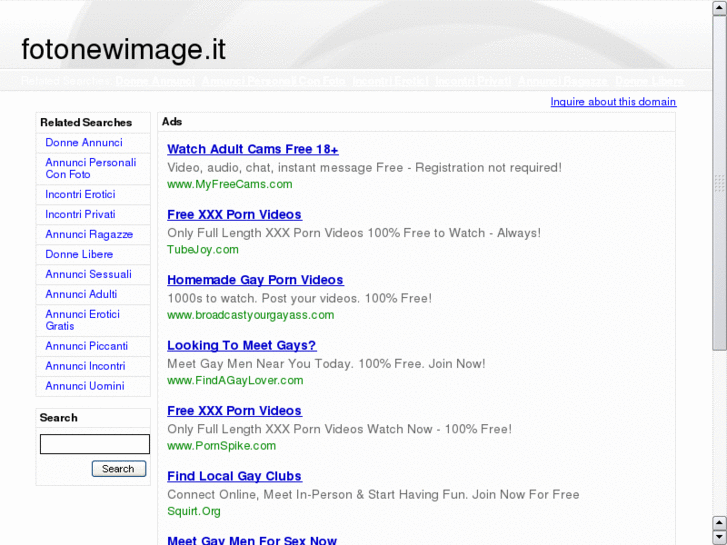Open the 'Free XXX Porn Videos' ad from PornSpike
Image resolution: width=727 pixels, height=545 pixels.
click(234, 410)
